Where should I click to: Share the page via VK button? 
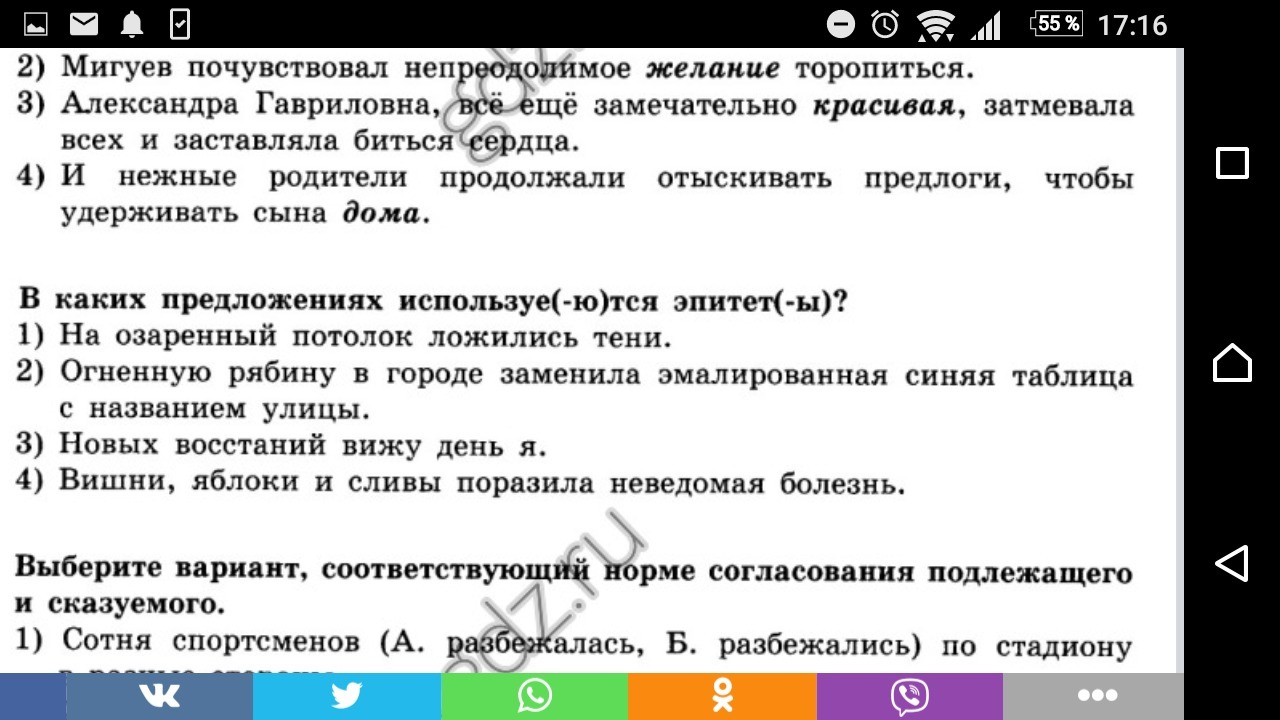pyautogui.click(x=159, y=696)
